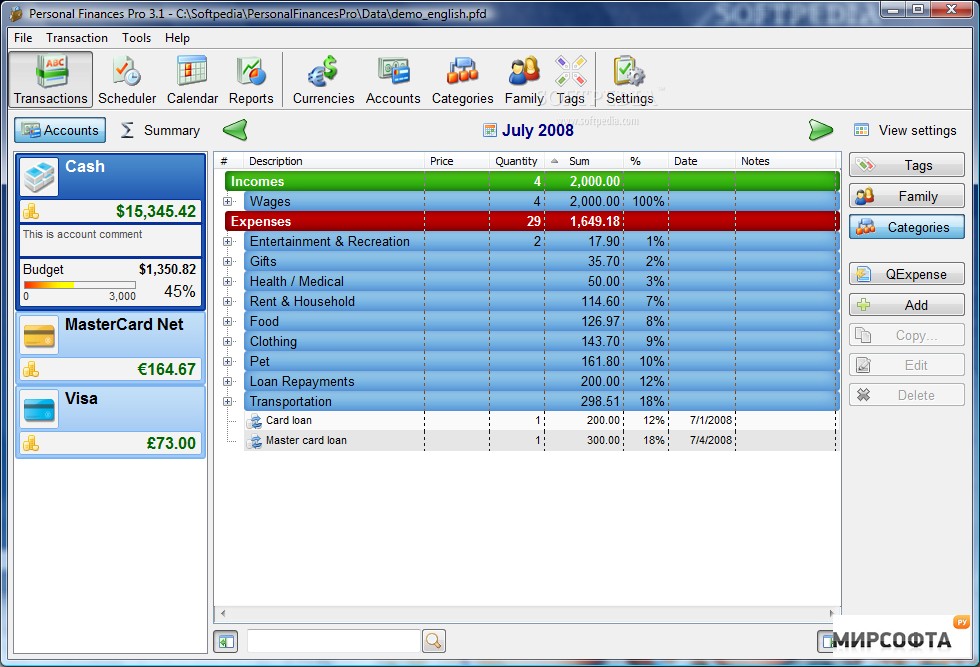Open the File menu
This screenshot has height=667, width=980.
[x=23, y=38]
